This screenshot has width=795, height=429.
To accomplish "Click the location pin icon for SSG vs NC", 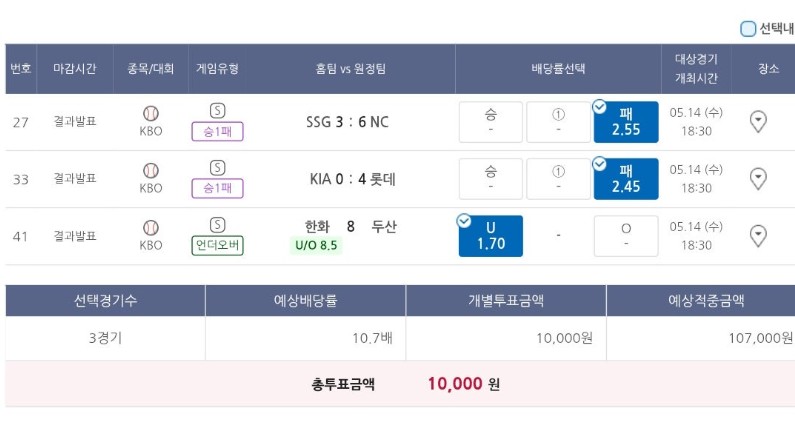I will pos(758,122).
